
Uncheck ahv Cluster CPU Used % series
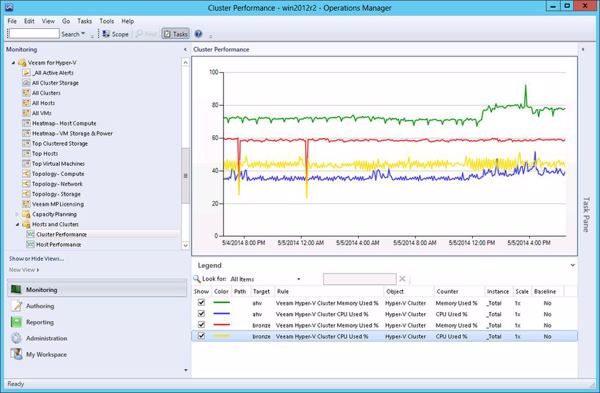tap(201, 314)
